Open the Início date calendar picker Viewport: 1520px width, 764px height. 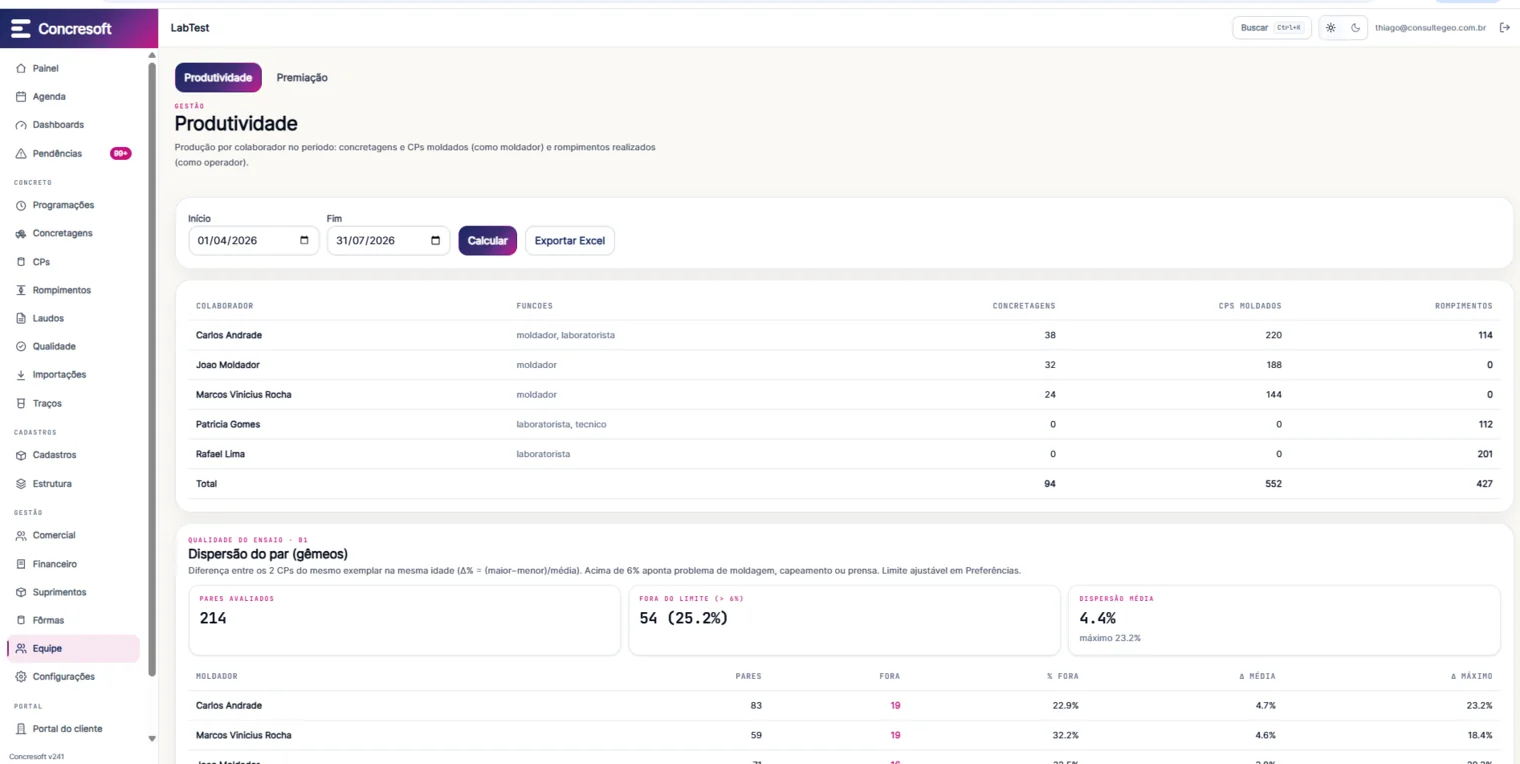pyautogui.click(x=304, y=241)
